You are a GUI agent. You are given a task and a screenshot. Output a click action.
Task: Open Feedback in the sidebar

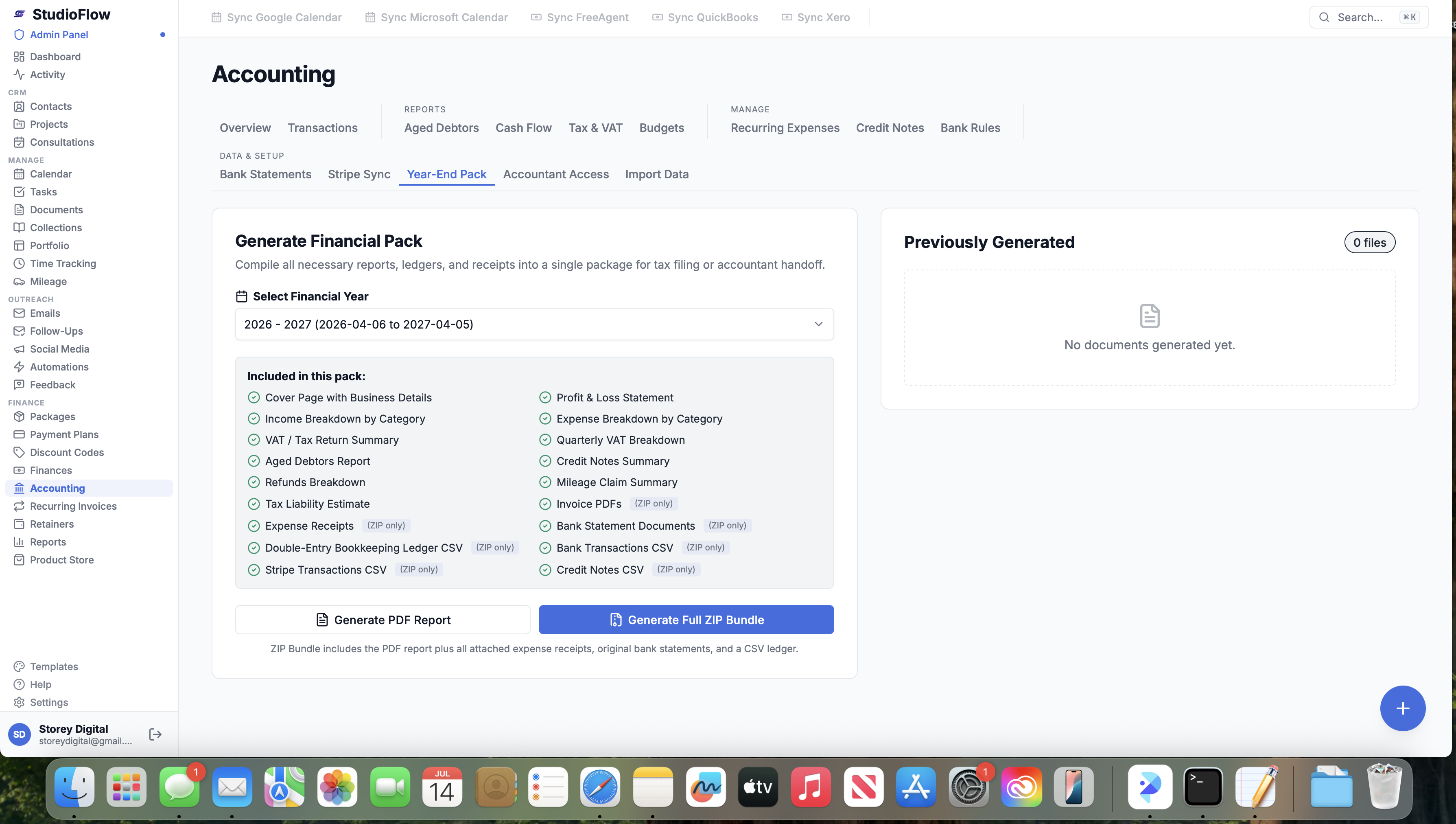click(52, 385)
